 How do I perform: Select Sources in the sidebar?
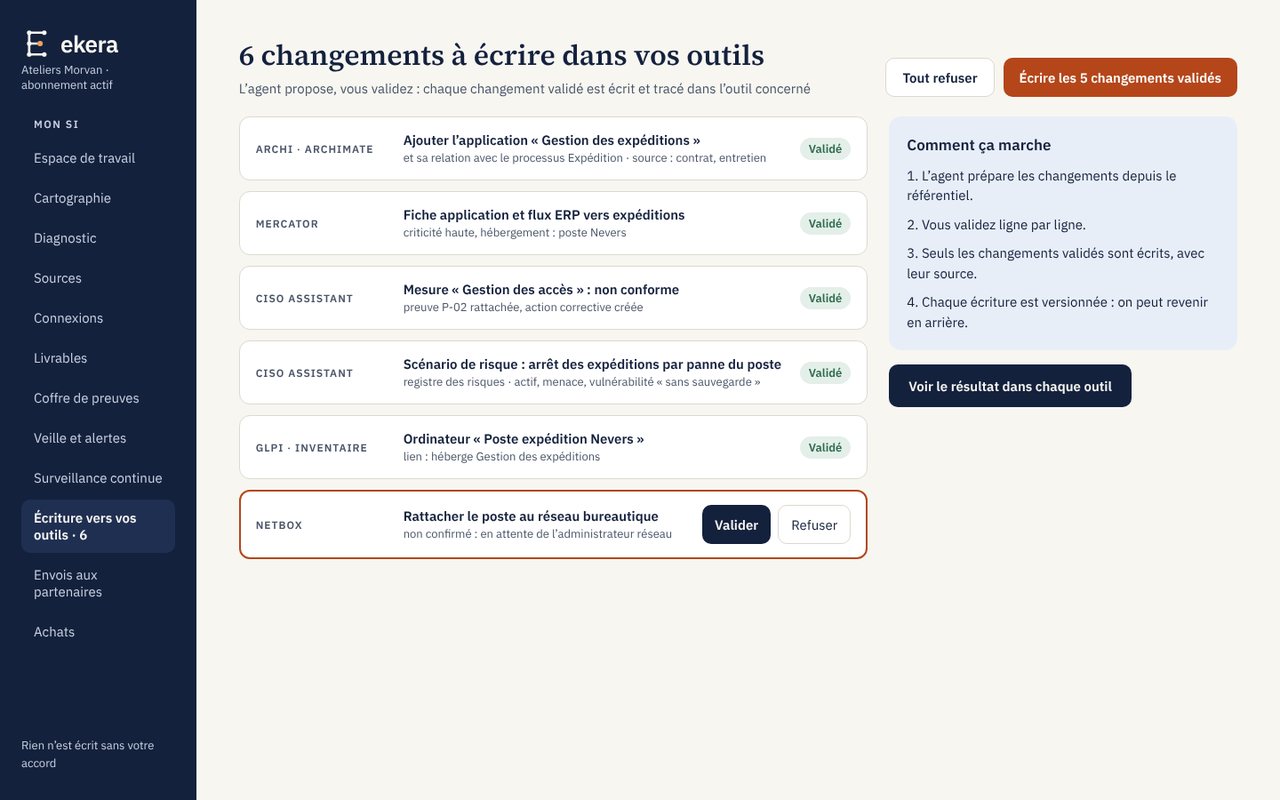point(98,278)
